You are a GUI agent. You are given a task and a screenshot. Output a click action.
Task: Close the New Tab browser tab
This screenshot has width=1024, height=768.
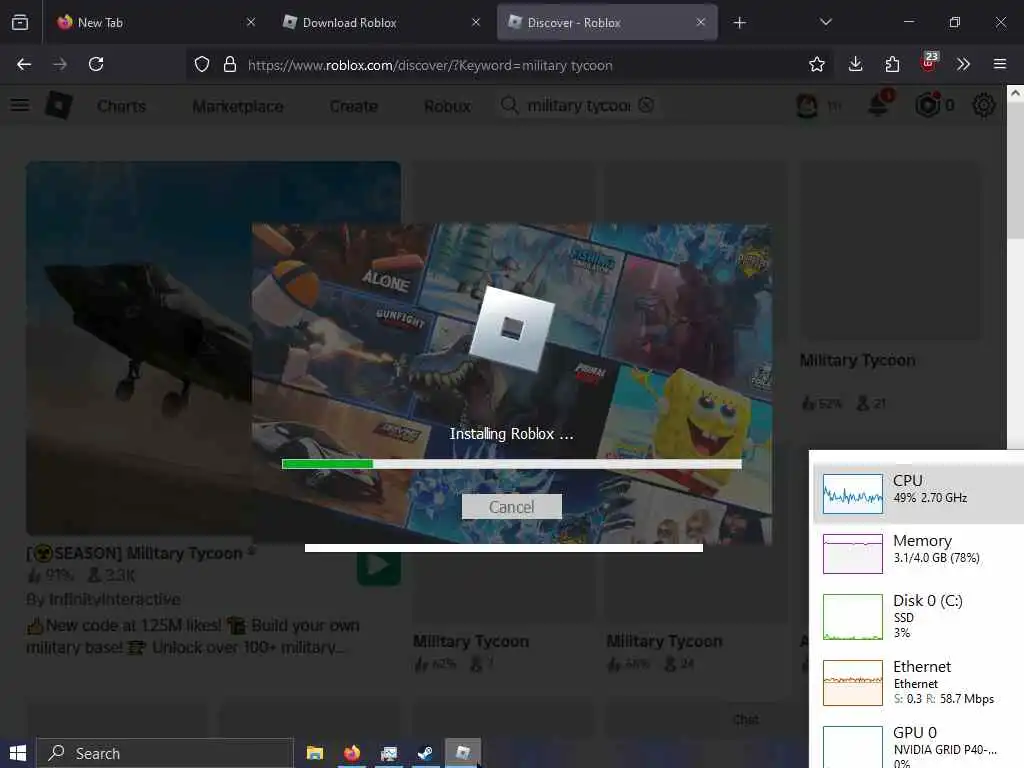251,22
